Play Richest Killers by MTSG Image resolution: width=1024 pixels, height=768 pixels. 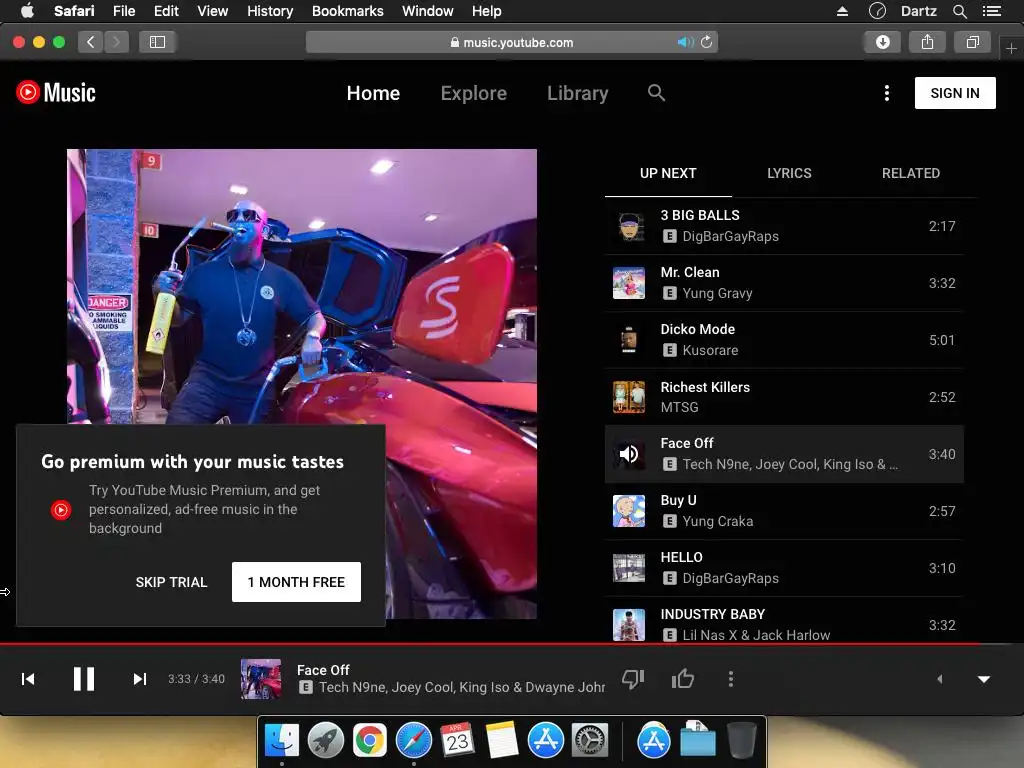(784, 397)
